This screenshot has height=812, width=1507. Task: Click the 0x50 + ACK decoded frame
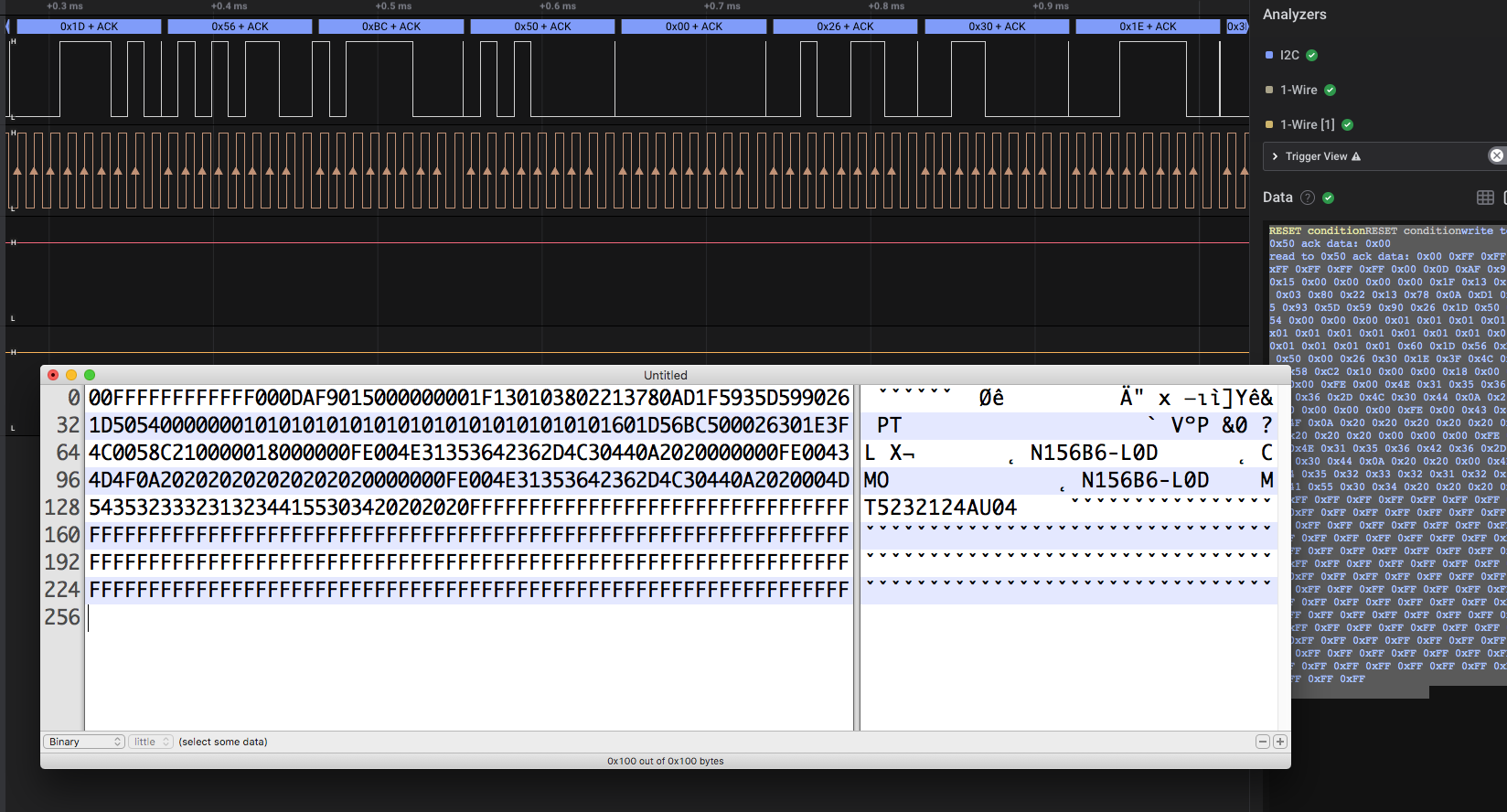[x=542, y=27]
